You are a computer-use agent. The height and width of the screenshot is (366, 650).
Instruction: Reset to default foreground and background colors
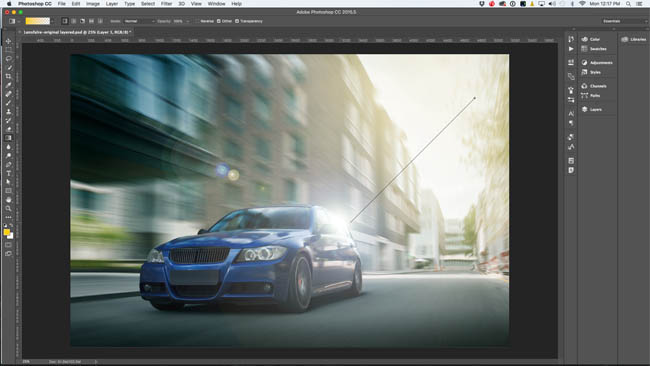coord(5,226)
